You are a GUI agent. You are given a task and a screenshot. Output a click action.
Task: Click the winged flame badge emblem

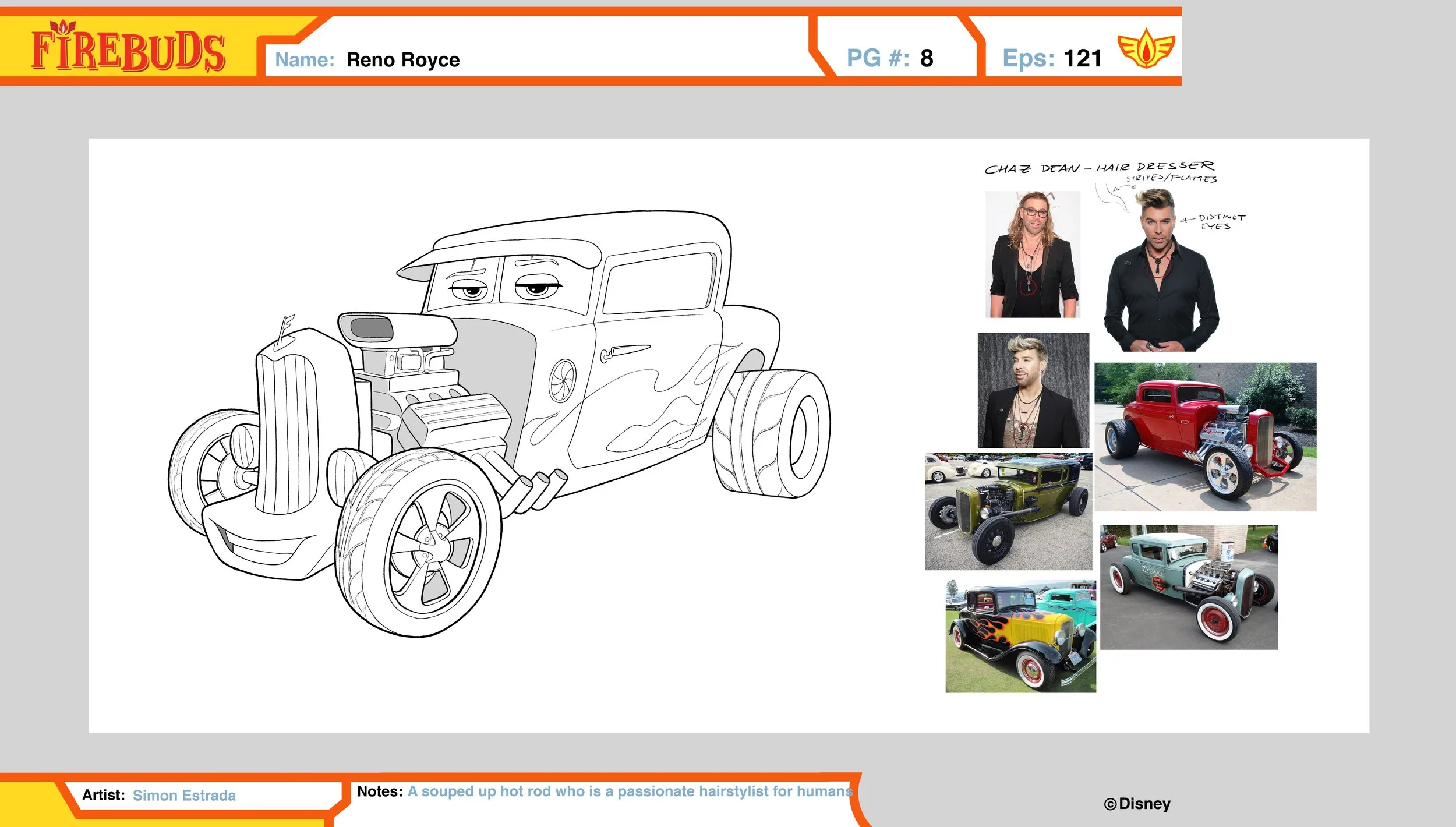(1146, 48)
